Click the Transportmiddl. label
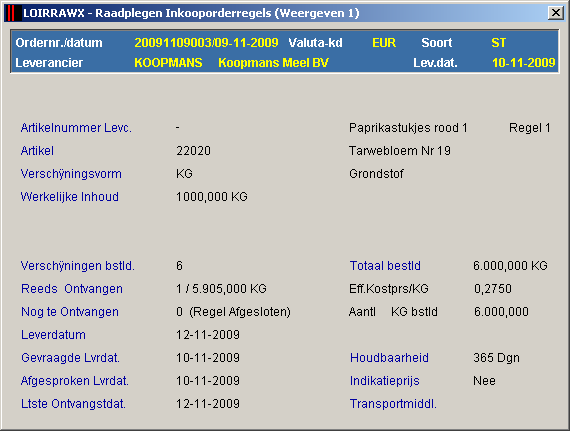This screenshot has width=570, height=431. click(393, 404)
